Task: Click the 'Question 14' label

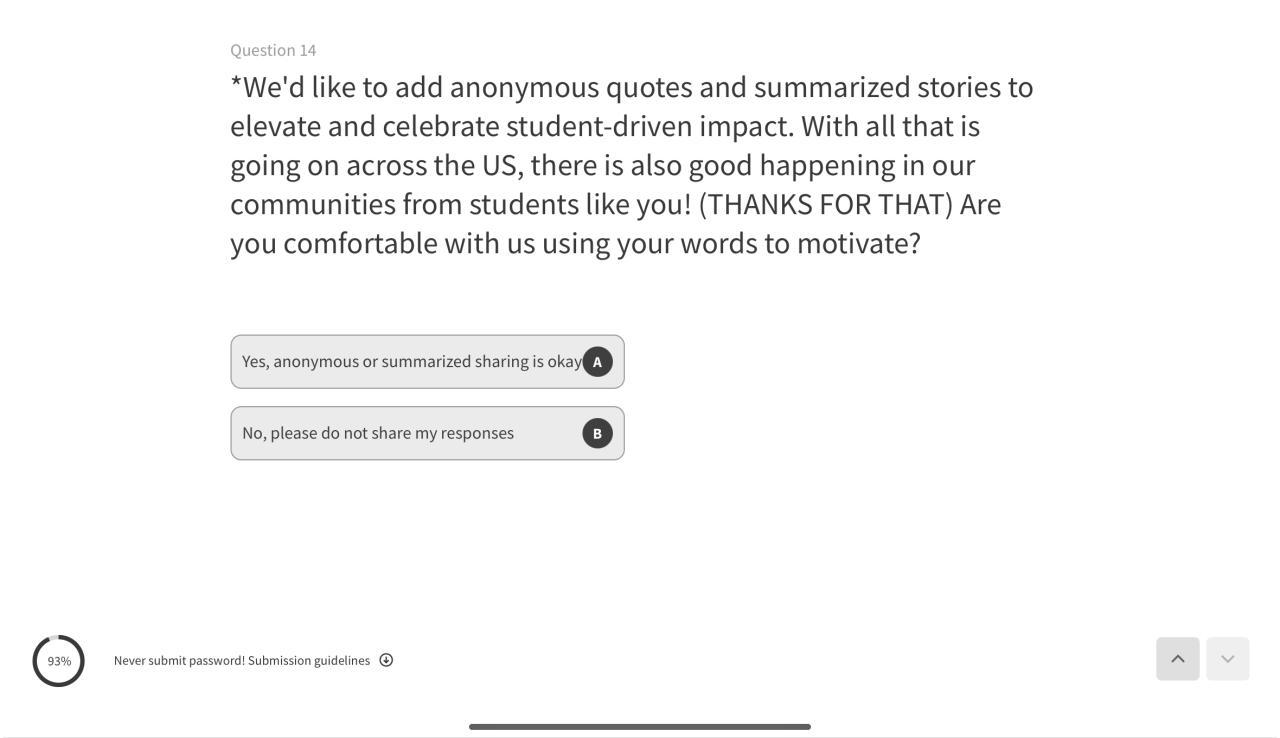Action: coord(273,50)
